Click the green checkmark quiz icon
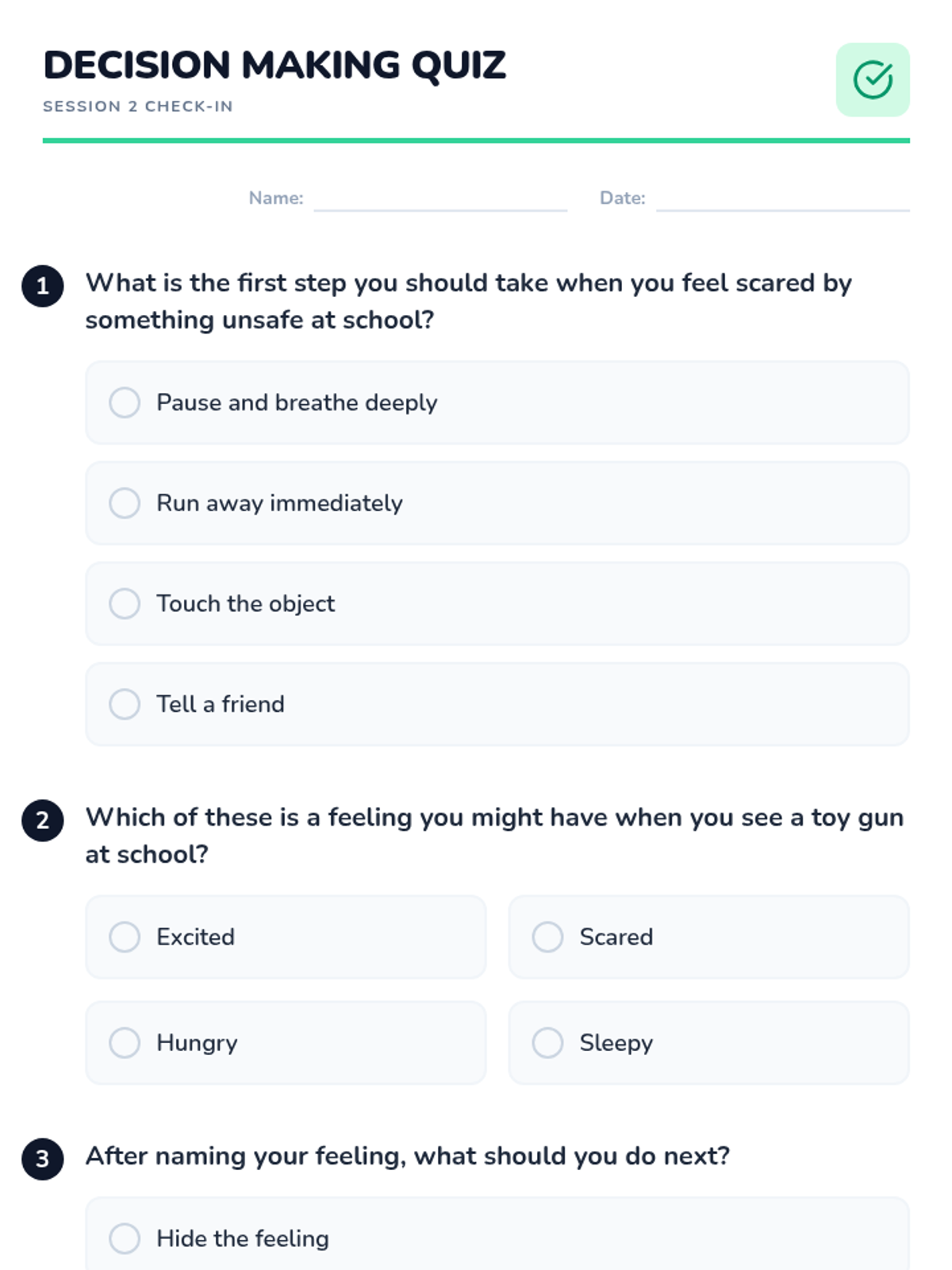Viewport: 952px width, 1270px height. (873, 80)
